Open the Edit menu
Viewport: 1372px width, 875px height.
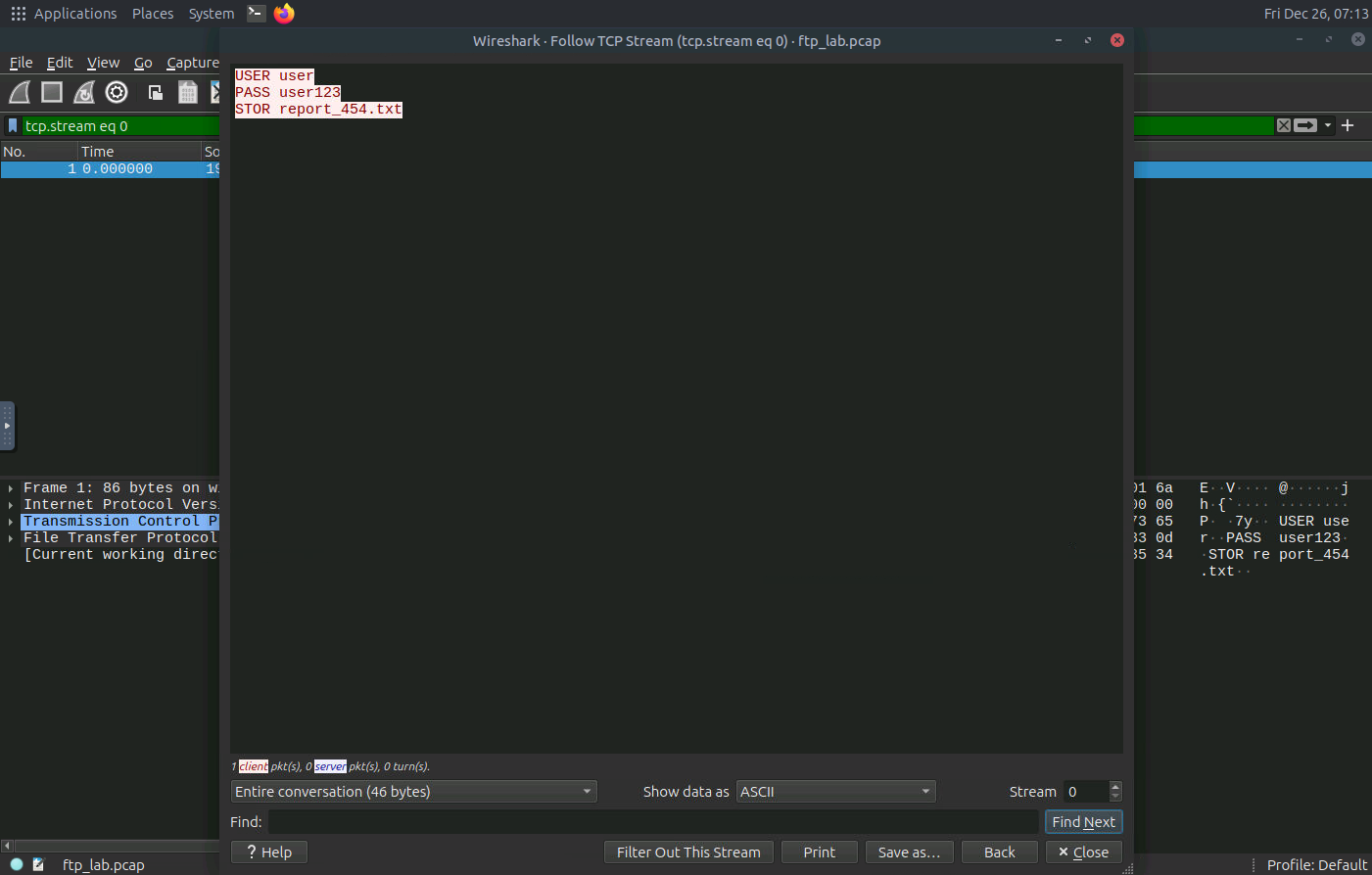60,63
